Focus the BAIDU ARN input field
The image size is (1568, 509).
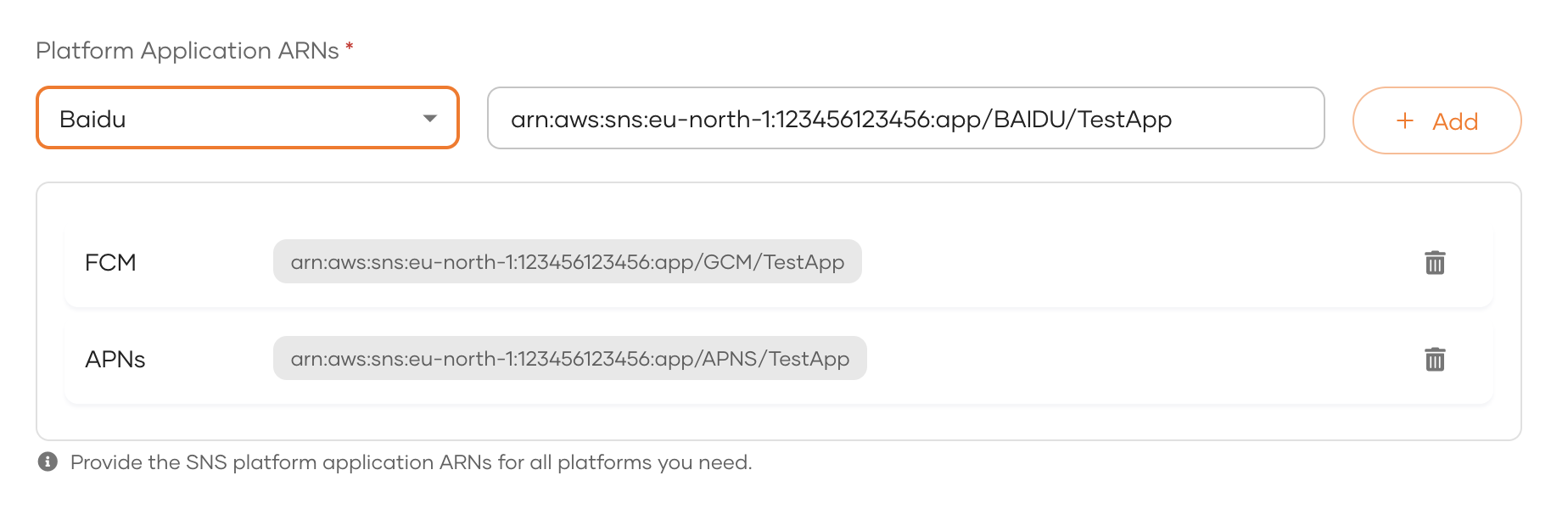[x=1239, y=119]
